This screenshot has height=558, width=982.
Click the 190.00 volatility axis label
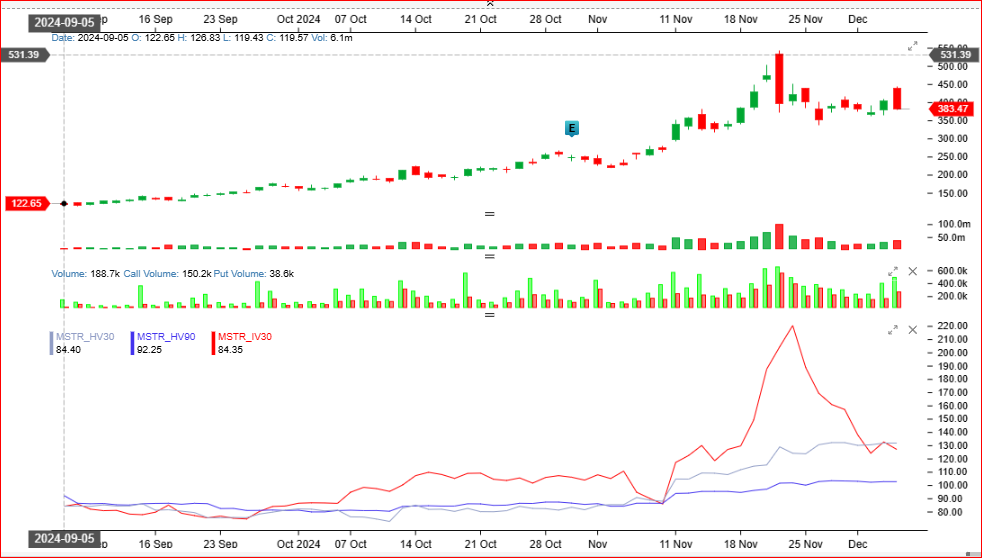click(952, 366)
